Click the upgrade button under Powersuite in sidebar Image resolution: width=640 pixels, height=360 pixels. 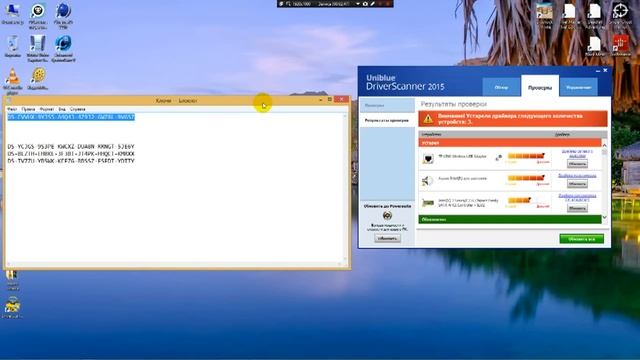[x=387, y=238]
